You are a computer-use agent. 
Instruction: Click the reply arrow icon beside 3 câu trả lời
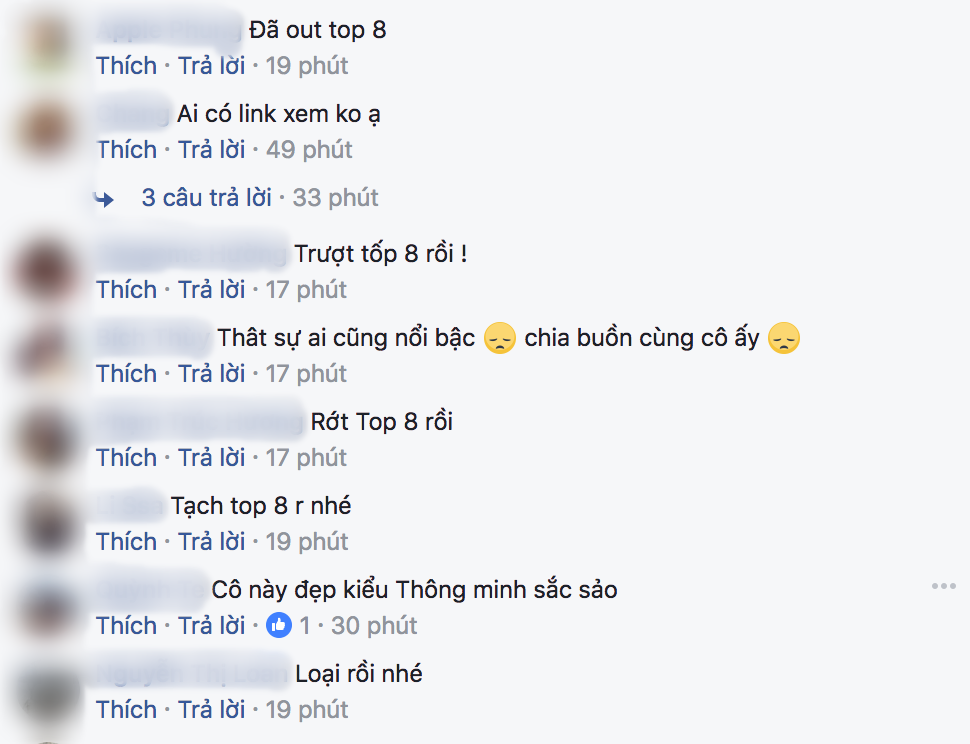[104, 199]
